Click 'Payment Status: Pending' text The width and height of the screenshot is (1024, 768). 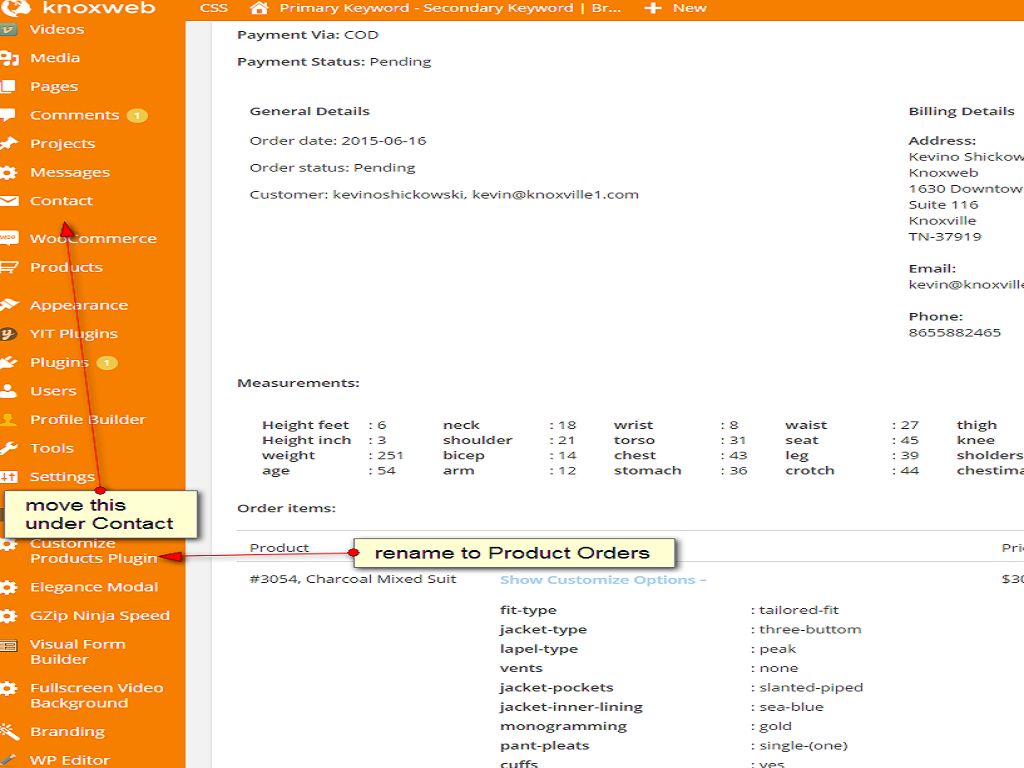pos(334,62)
